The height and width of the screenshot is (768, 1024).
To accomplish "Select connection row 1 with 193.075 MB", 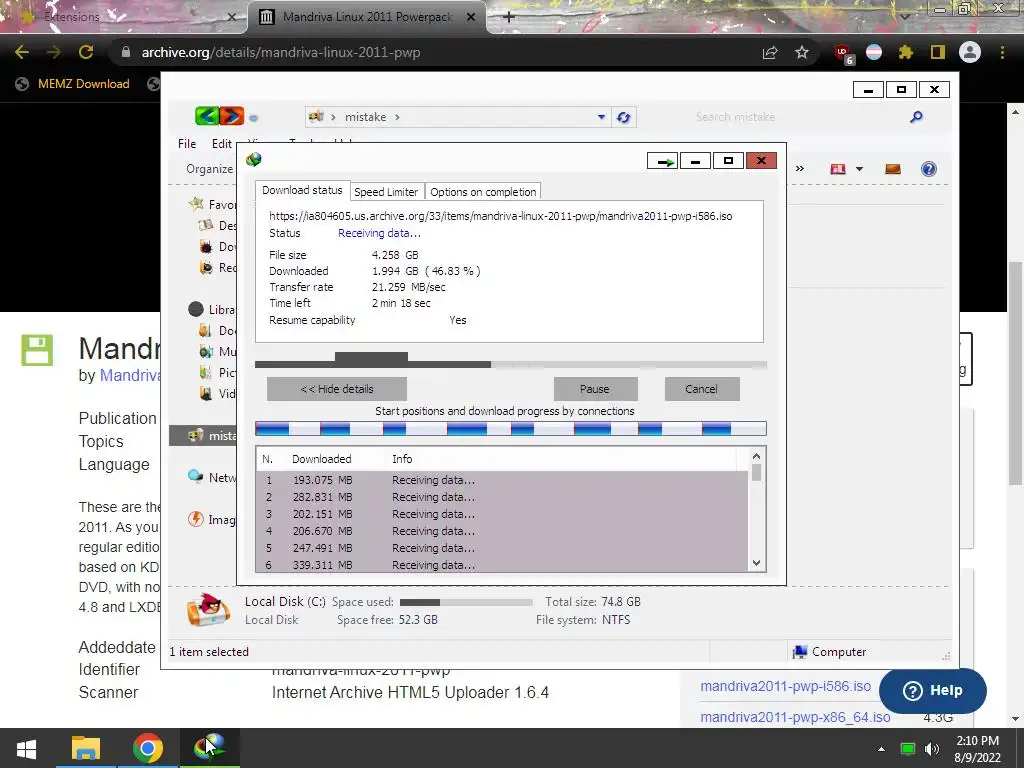I will pyautogui.click(x=502, y=480).
